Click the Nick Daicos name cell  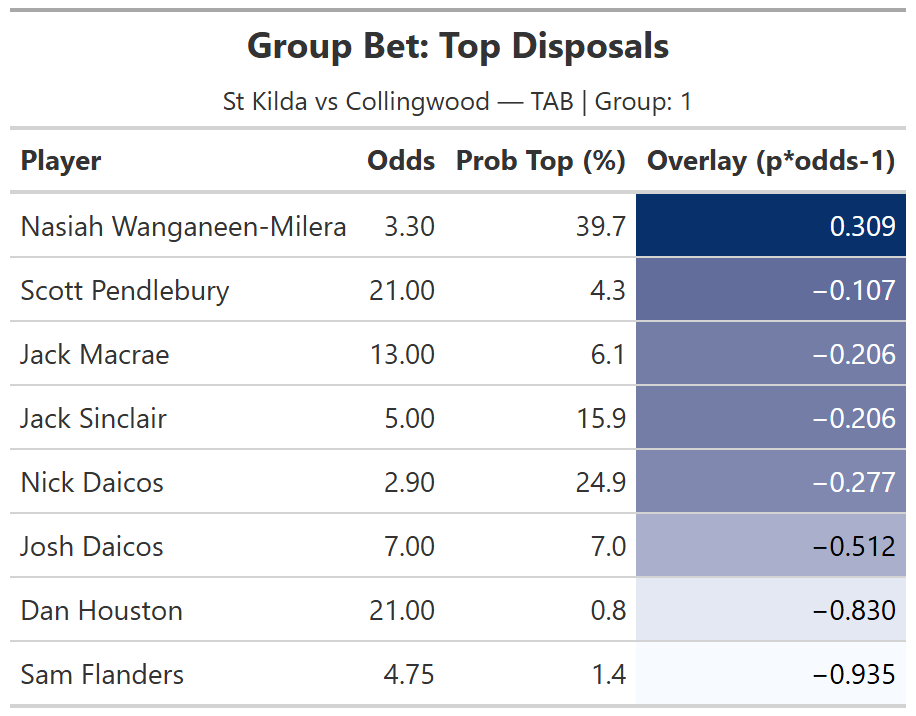coord(92,483)
